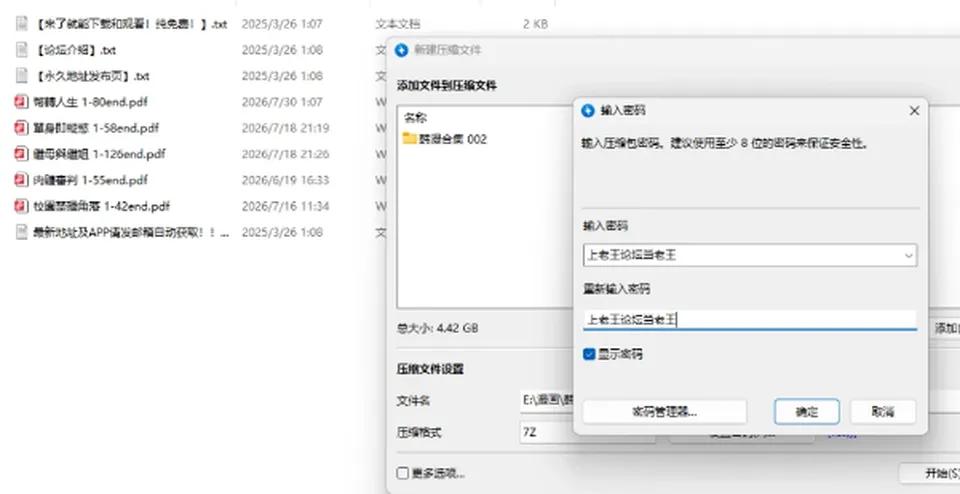The image size is (960, 494).
Task: Select the icon of the 1-80end.pdf file
Action: tap(21, 102)
